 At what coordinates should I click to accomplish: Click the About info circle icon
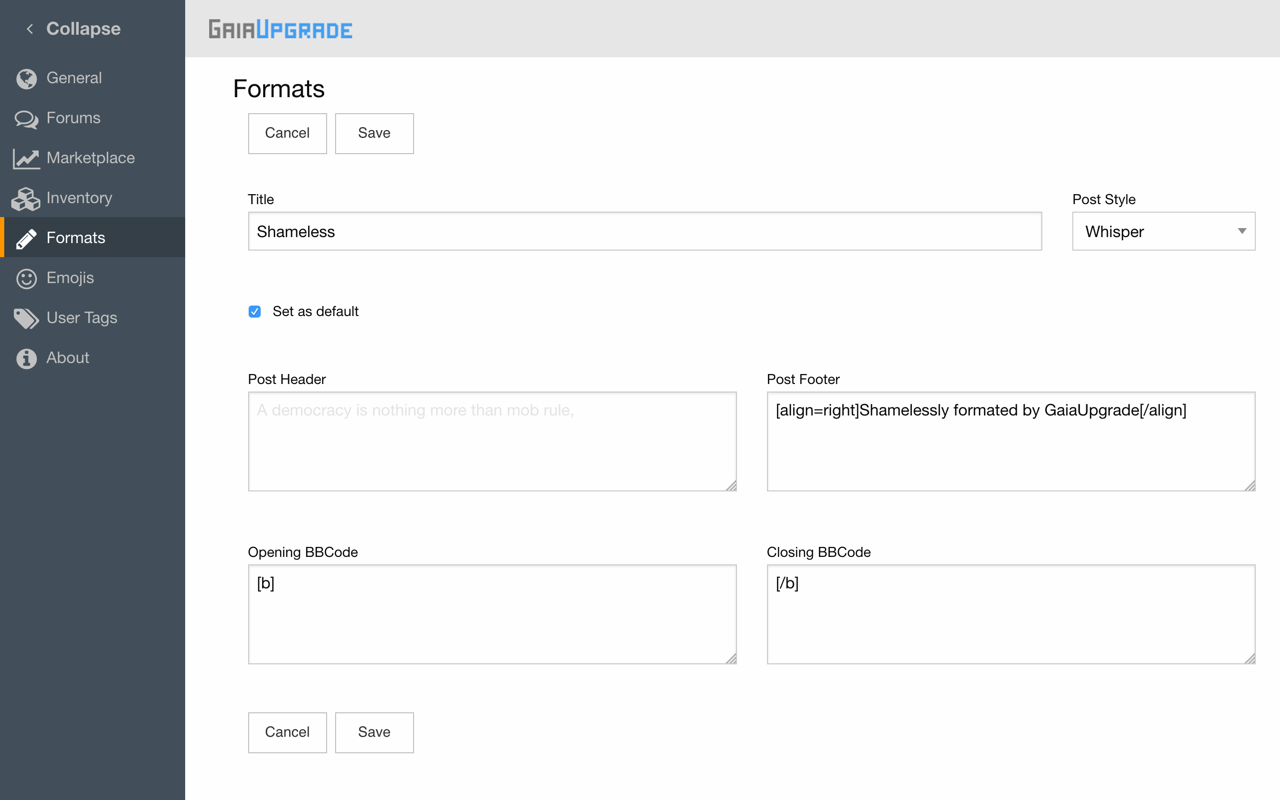[26, 358]
